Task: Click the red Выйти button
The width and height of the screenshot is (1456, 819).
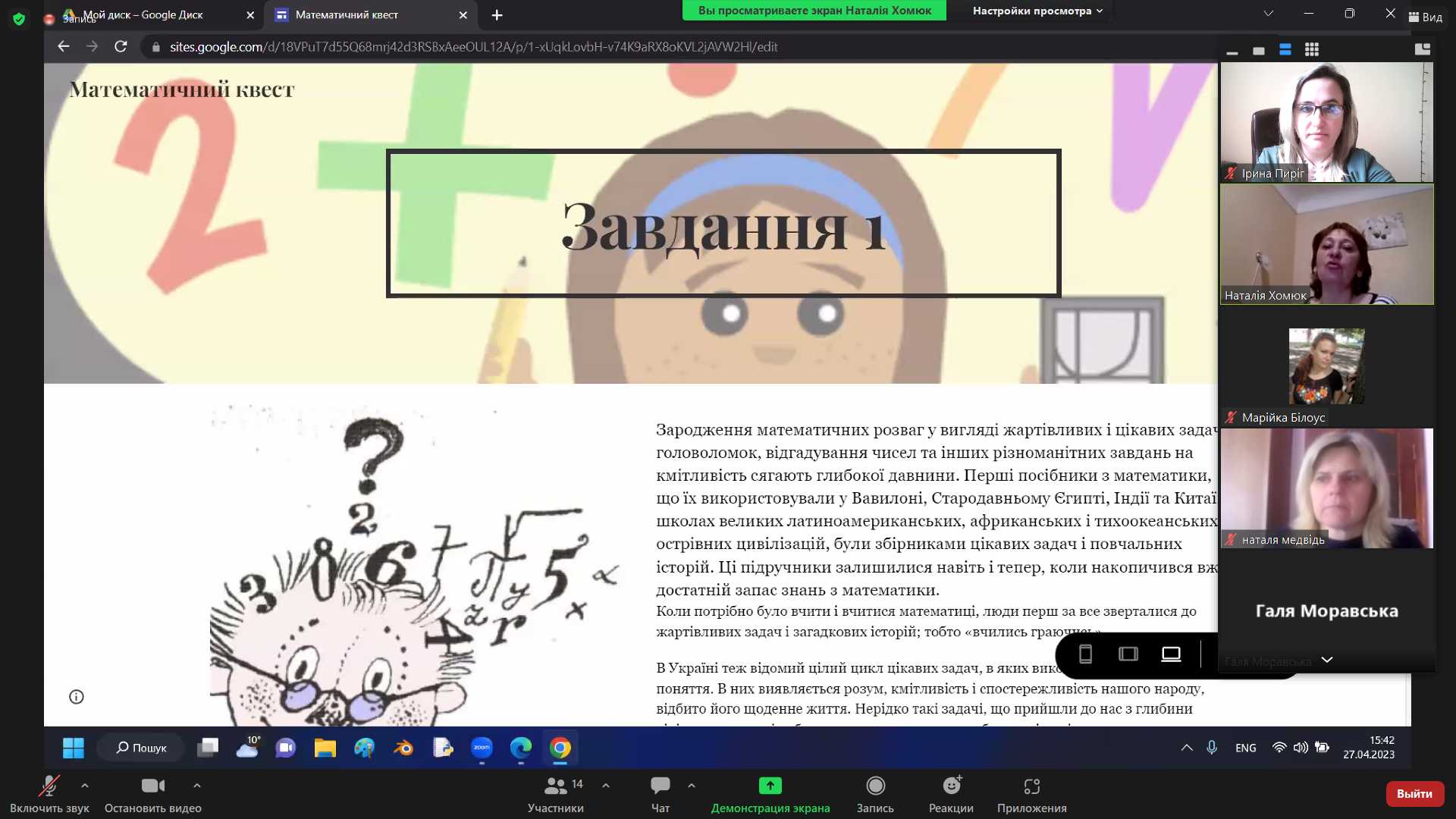Action: [x=1414, y=793]
